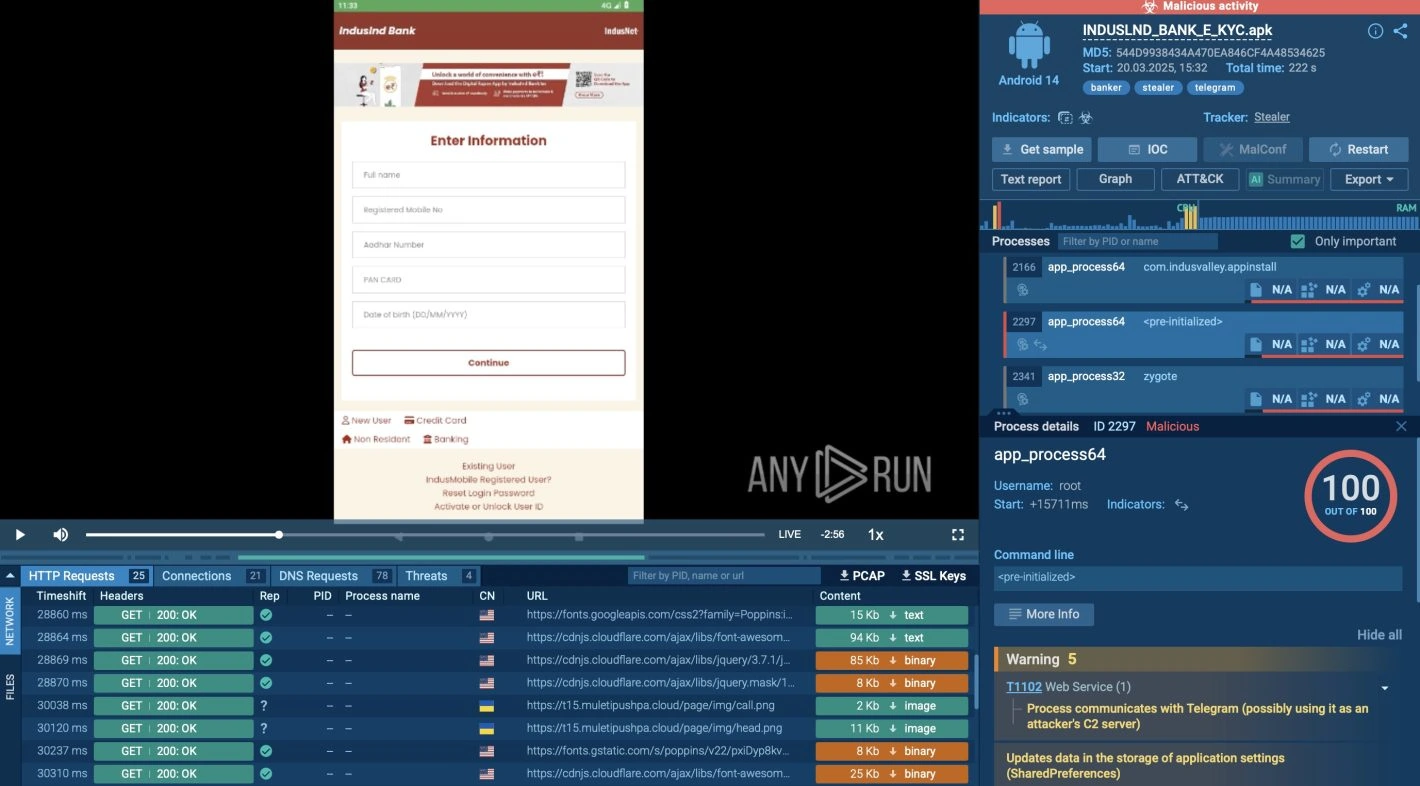Viewport: 1420px width, 786px height.
Task: Open the Export dropdown
Action: point(1368,179)
